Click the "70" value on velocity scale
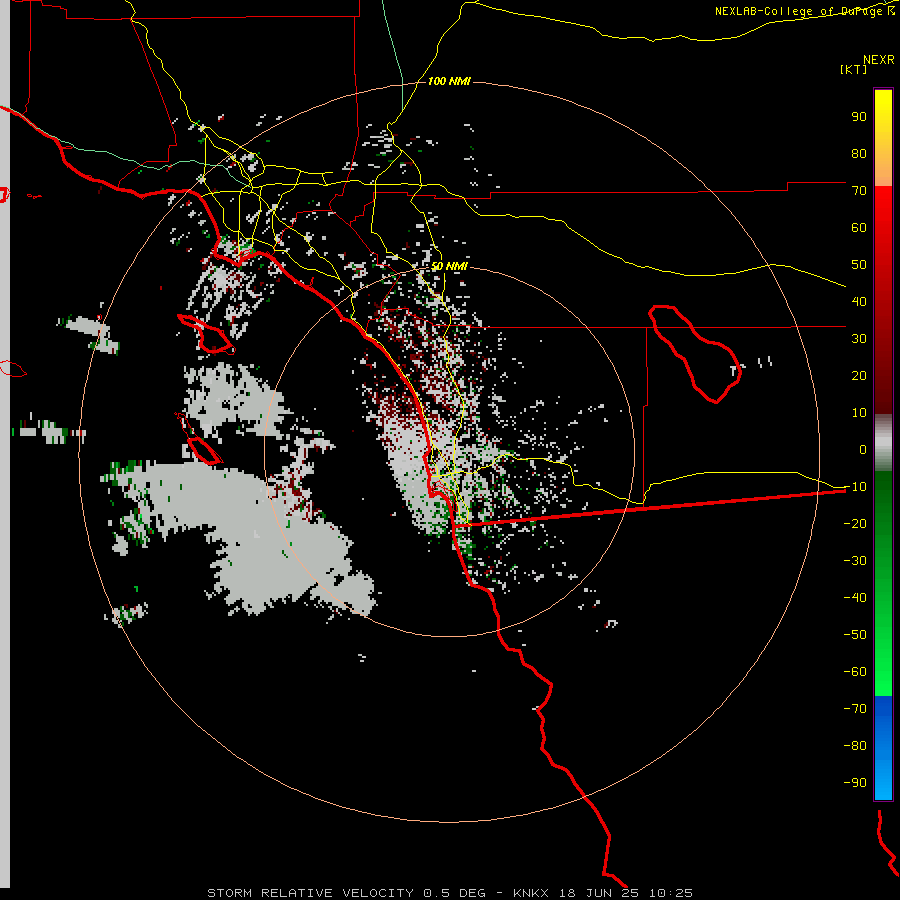900x900 pixels. (x=859, y=191)
